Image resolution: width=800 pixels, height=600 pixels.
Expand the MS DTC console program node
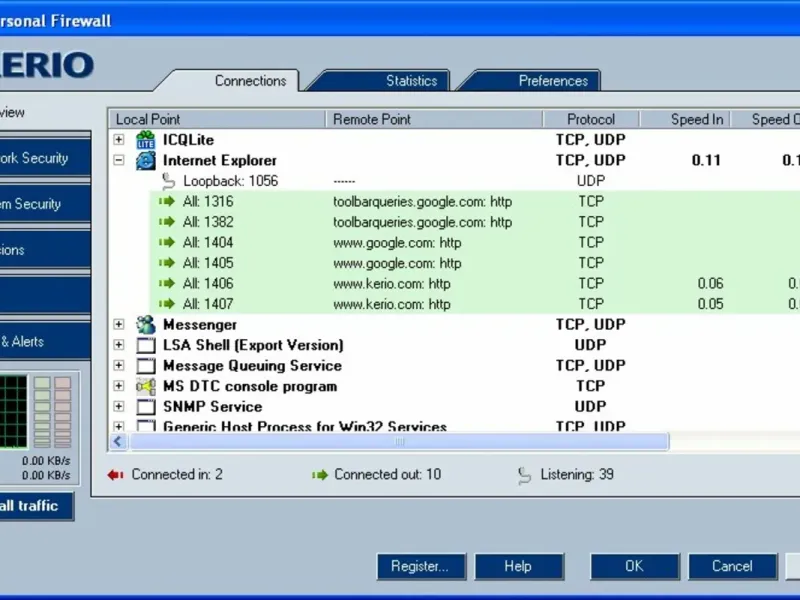[119, 386]
